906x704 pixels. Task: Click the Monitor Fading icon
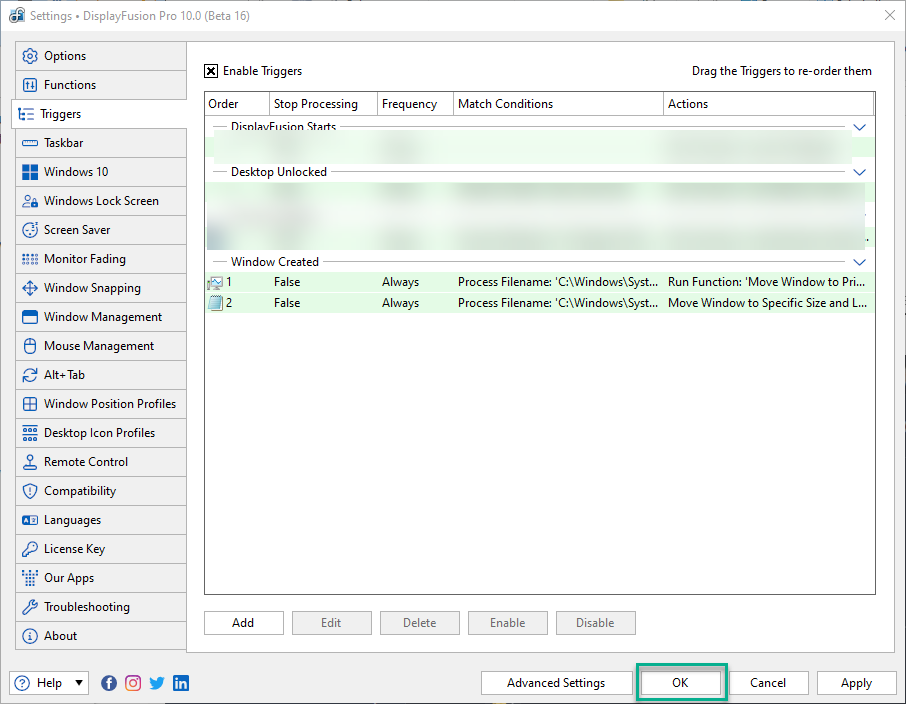(x=29, y=259)
